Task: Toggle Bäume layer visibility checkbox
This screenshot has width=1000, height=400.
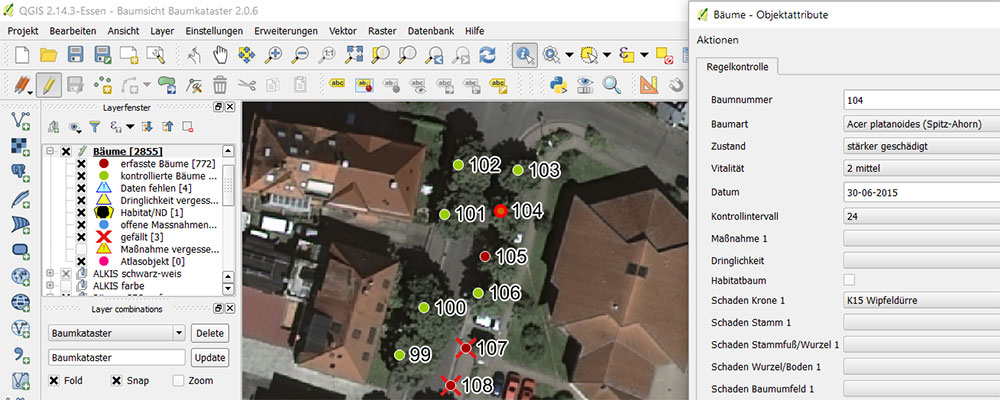Action: click(66, 152)
